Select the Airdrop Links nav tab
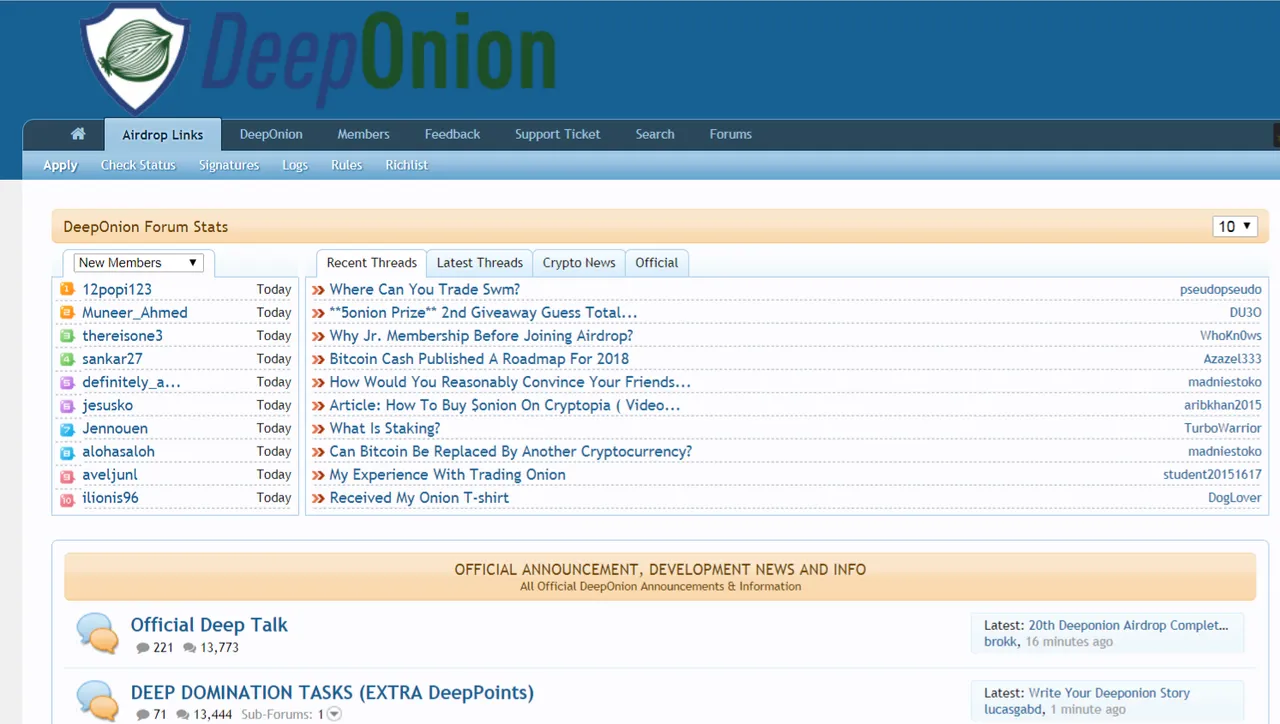The width and height of the screenshot is (1280, 724). (162, 135)
